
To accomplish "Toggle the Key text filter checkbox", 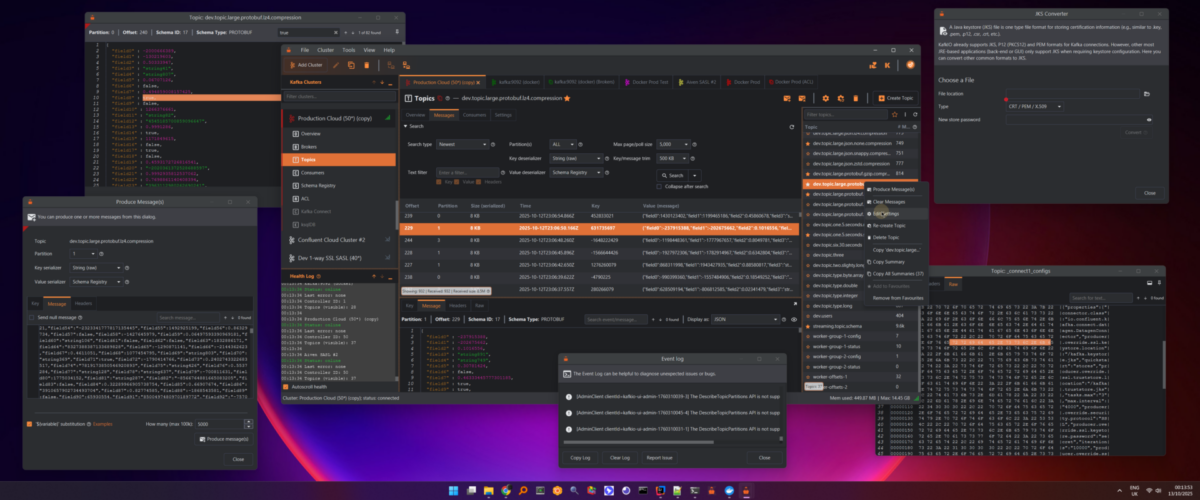I will (x=439, y=182).
